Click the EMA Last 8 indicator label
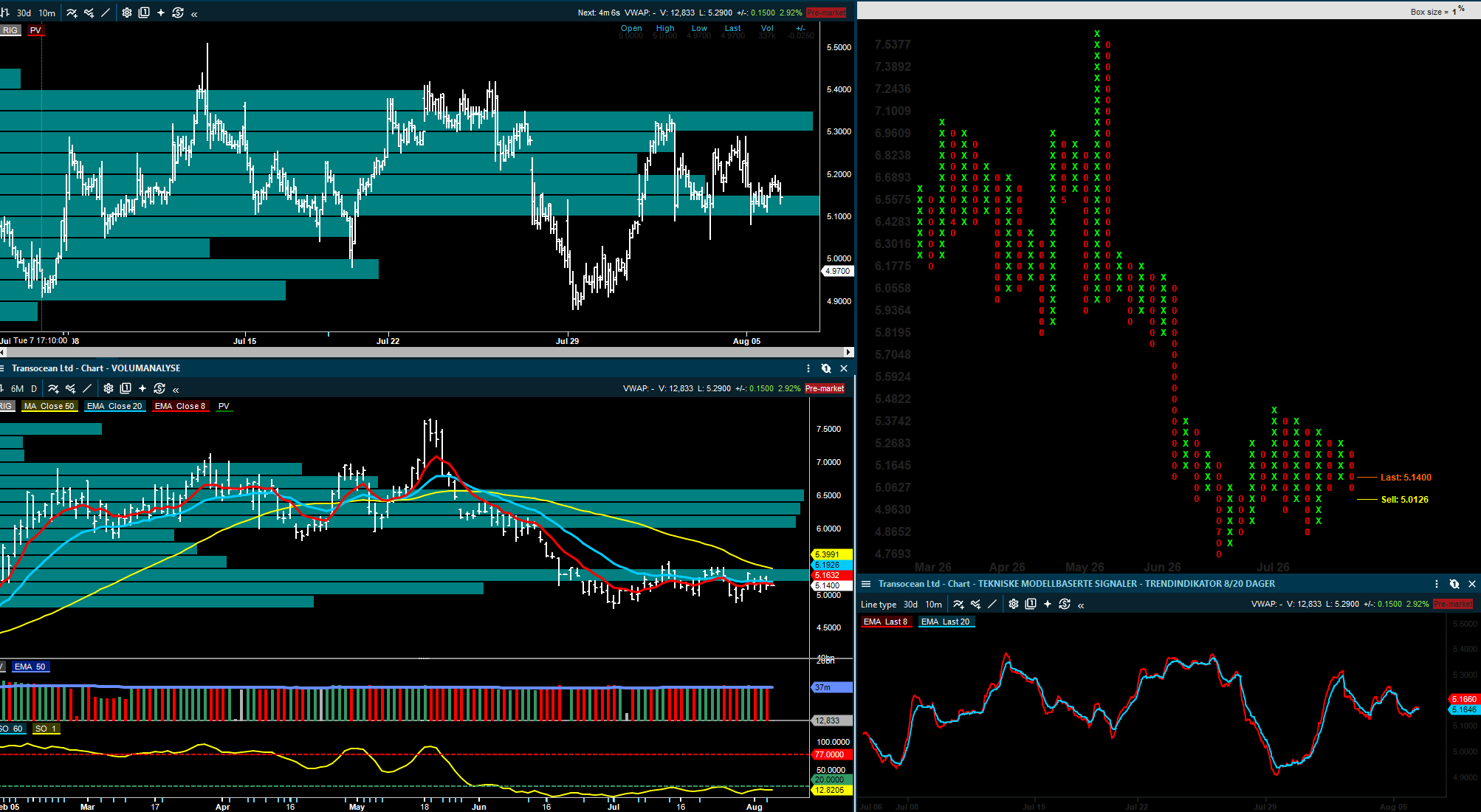 (885, 622)
